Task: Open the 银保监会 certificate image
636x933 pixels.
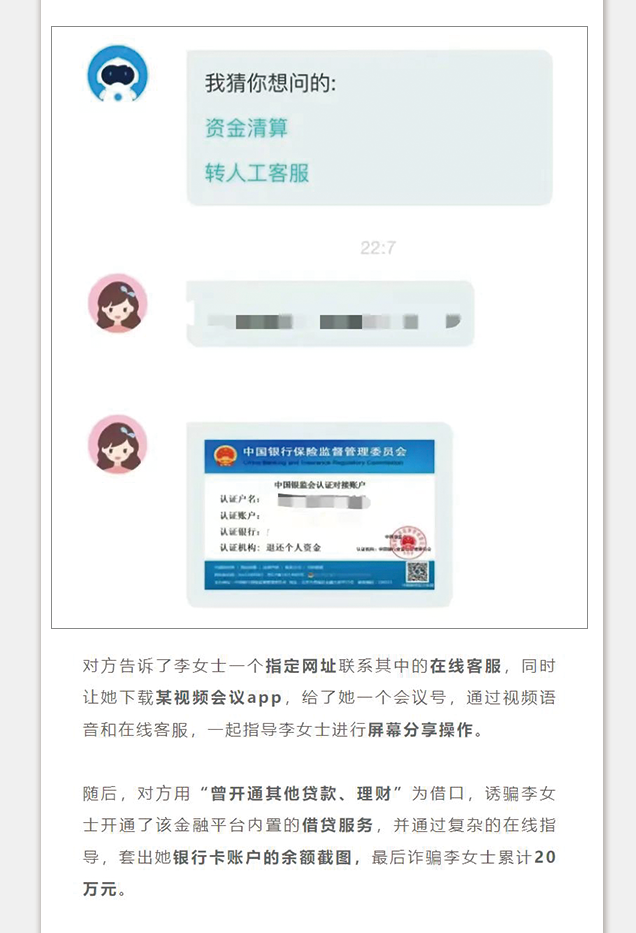Action: coord(319,515)
